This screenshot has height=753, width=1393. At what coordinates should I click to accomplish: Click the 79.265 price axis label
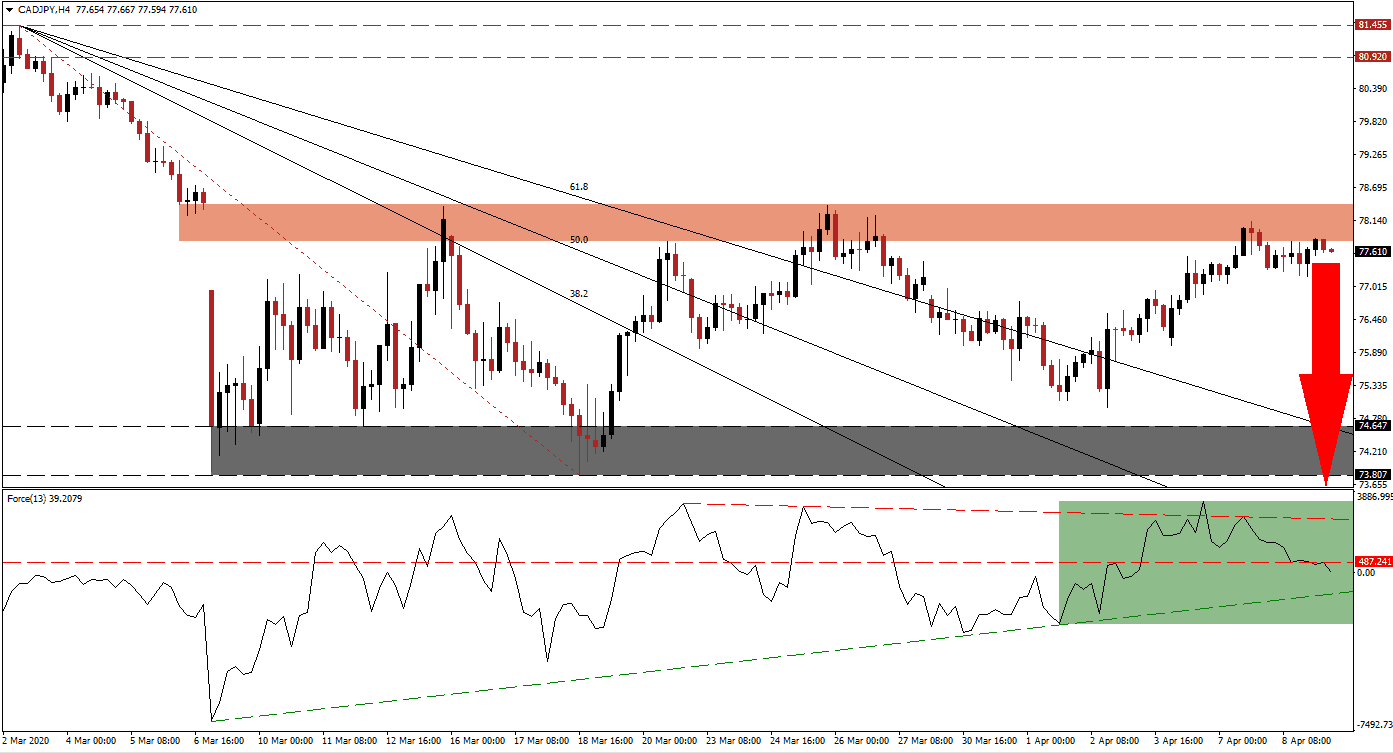1371,155
